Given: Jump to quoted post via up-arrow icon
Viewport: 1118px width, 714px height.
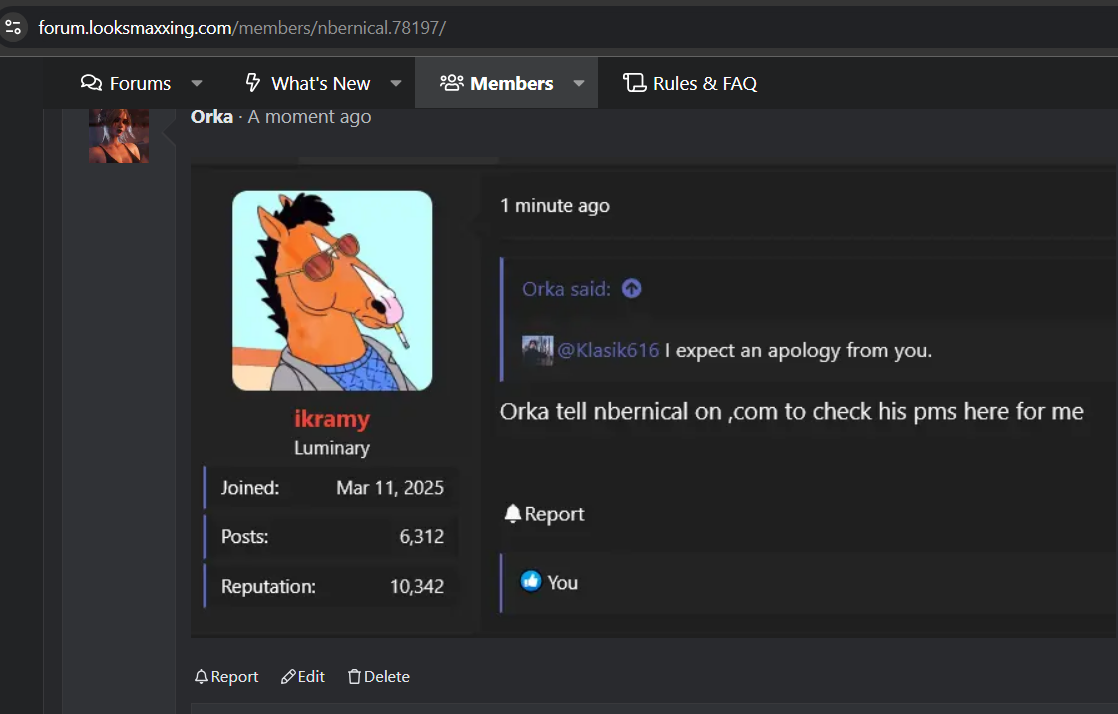Looking at the screenshot, I should 632,288.
